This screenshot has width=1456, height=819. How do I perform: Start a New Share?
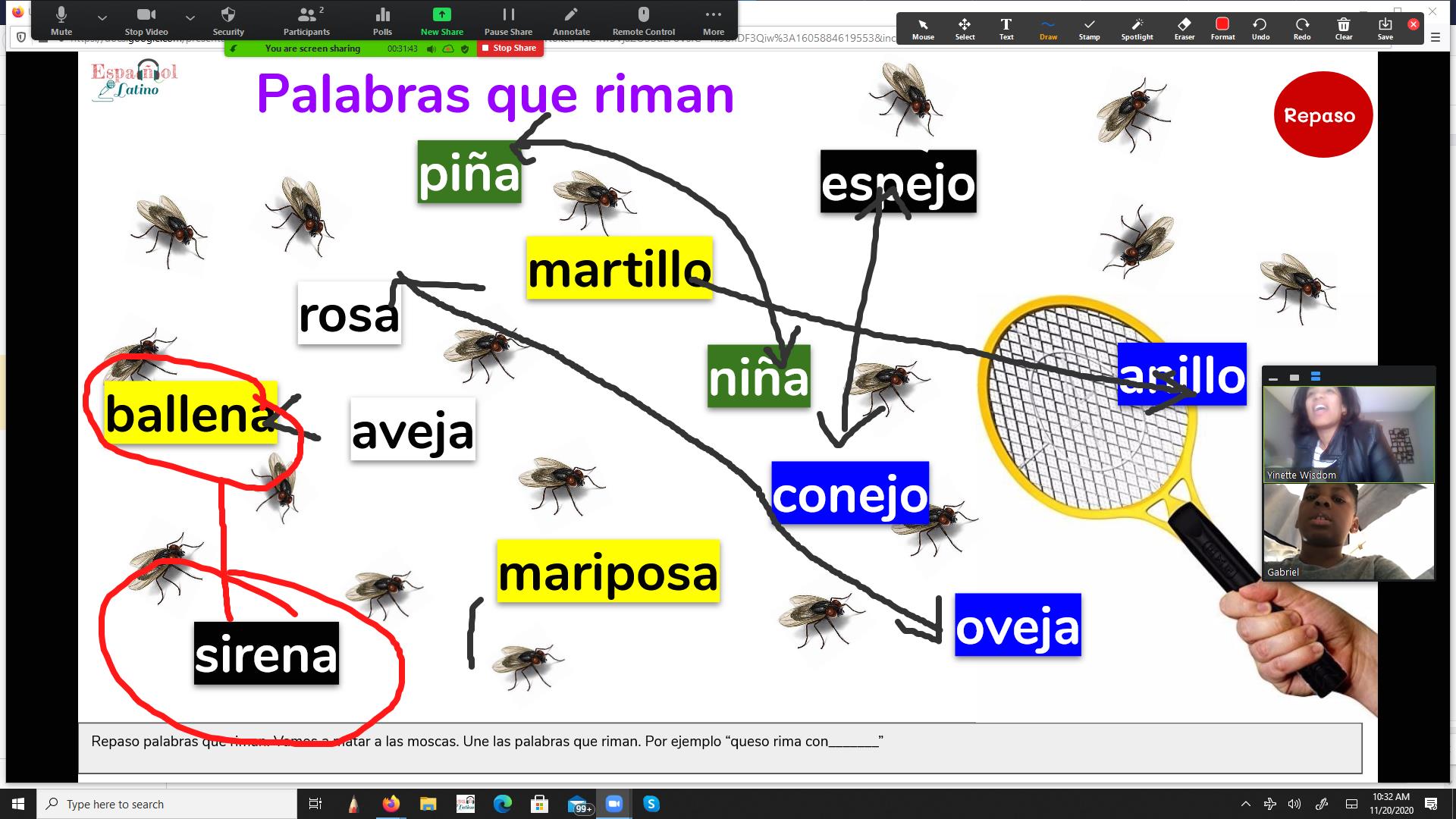441,20
